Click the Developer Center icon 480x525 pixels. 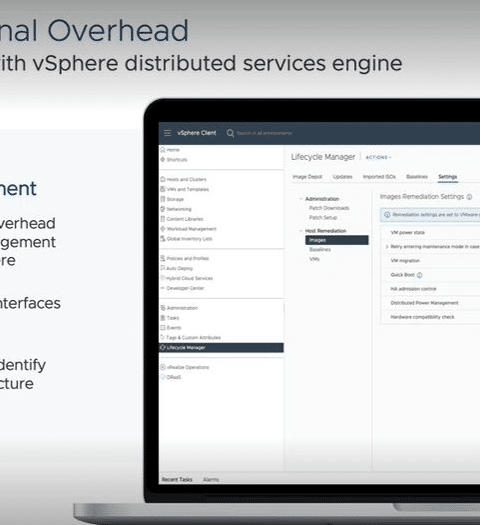pyautogui.click(x=163, y=288)
